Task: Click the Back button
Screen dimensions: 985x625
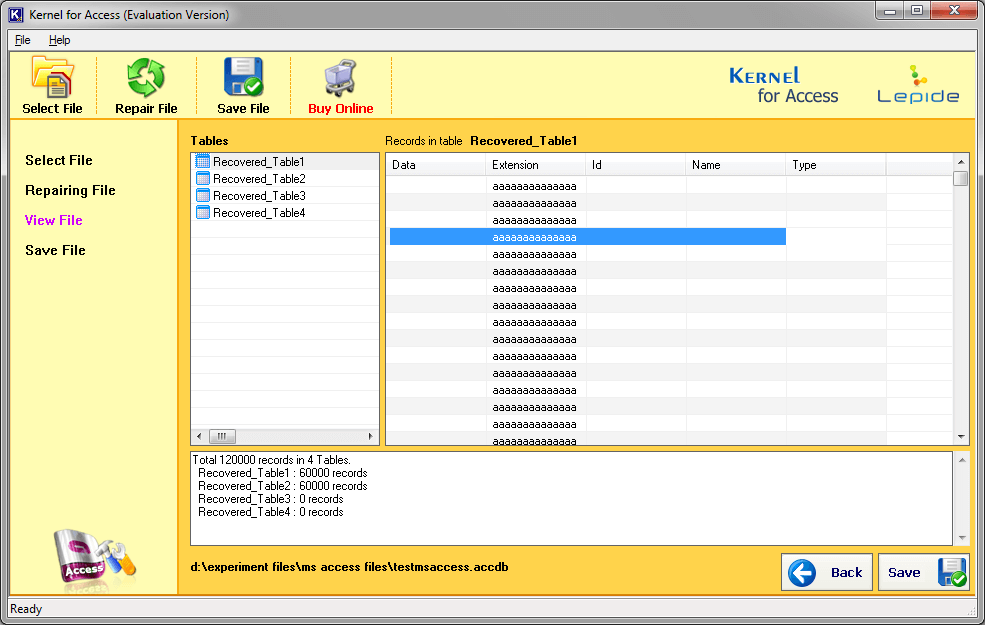Action: click(x=827, y=572)
